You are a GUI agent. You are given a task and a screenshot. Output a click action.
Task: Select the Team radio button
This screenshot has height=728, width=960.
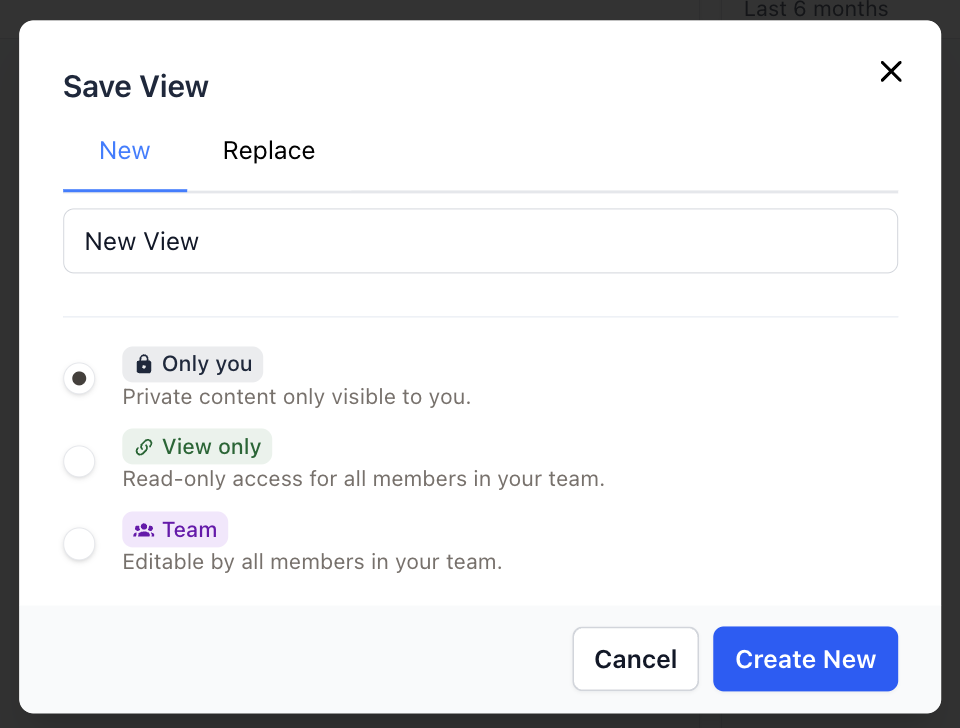(x=79, y=545)
